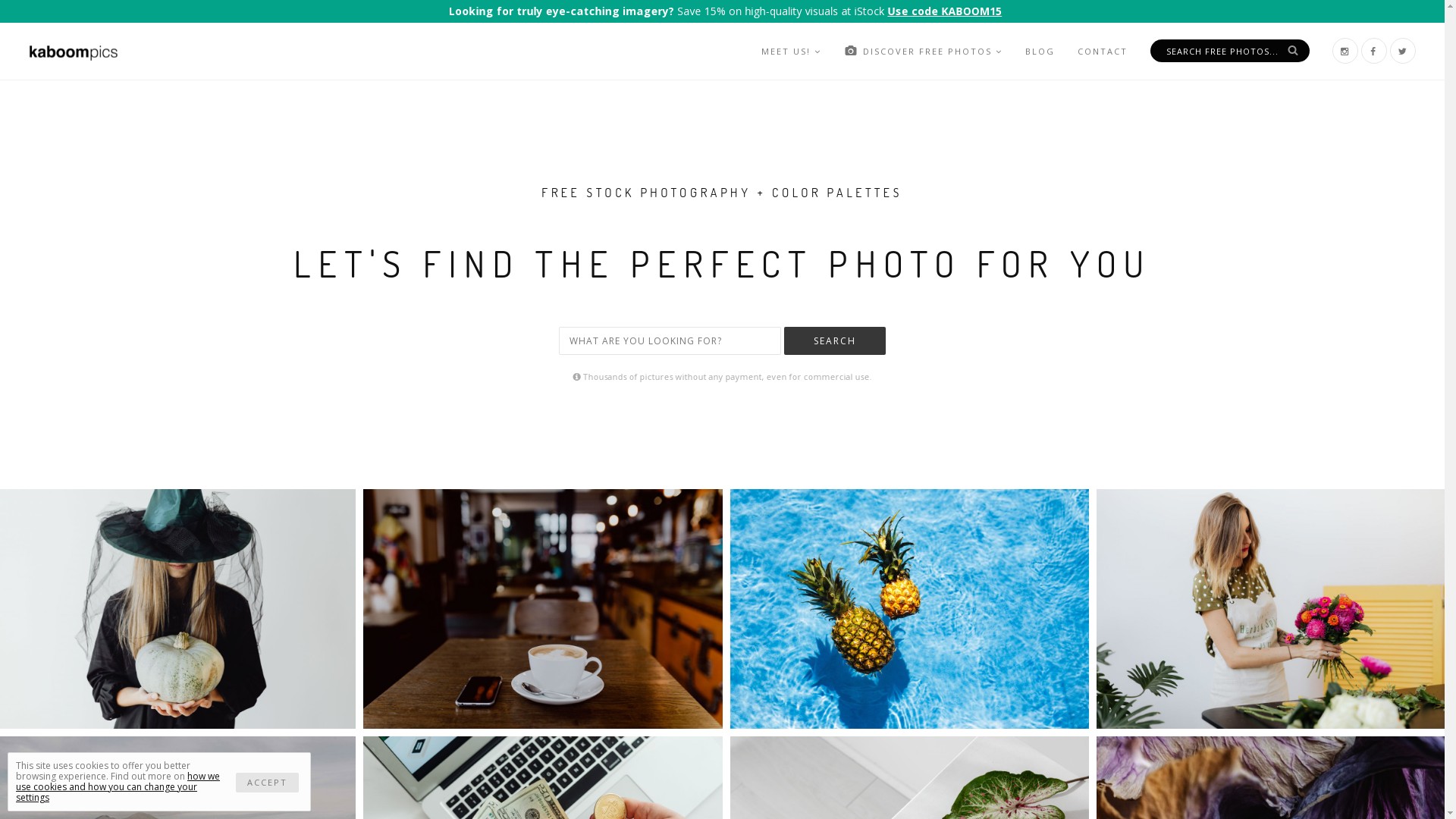Open the witch with pumpkin photo

[x=177, y=609]
